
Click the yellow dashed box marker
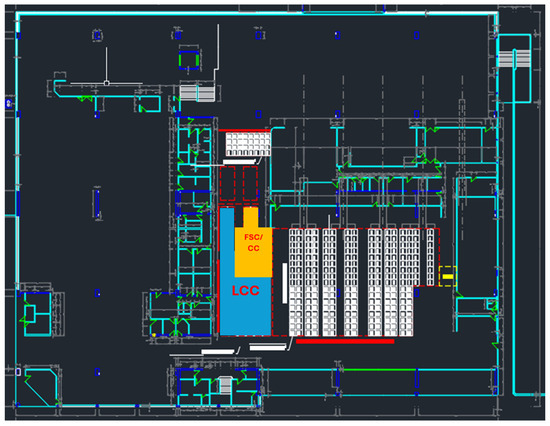[448, 276]
